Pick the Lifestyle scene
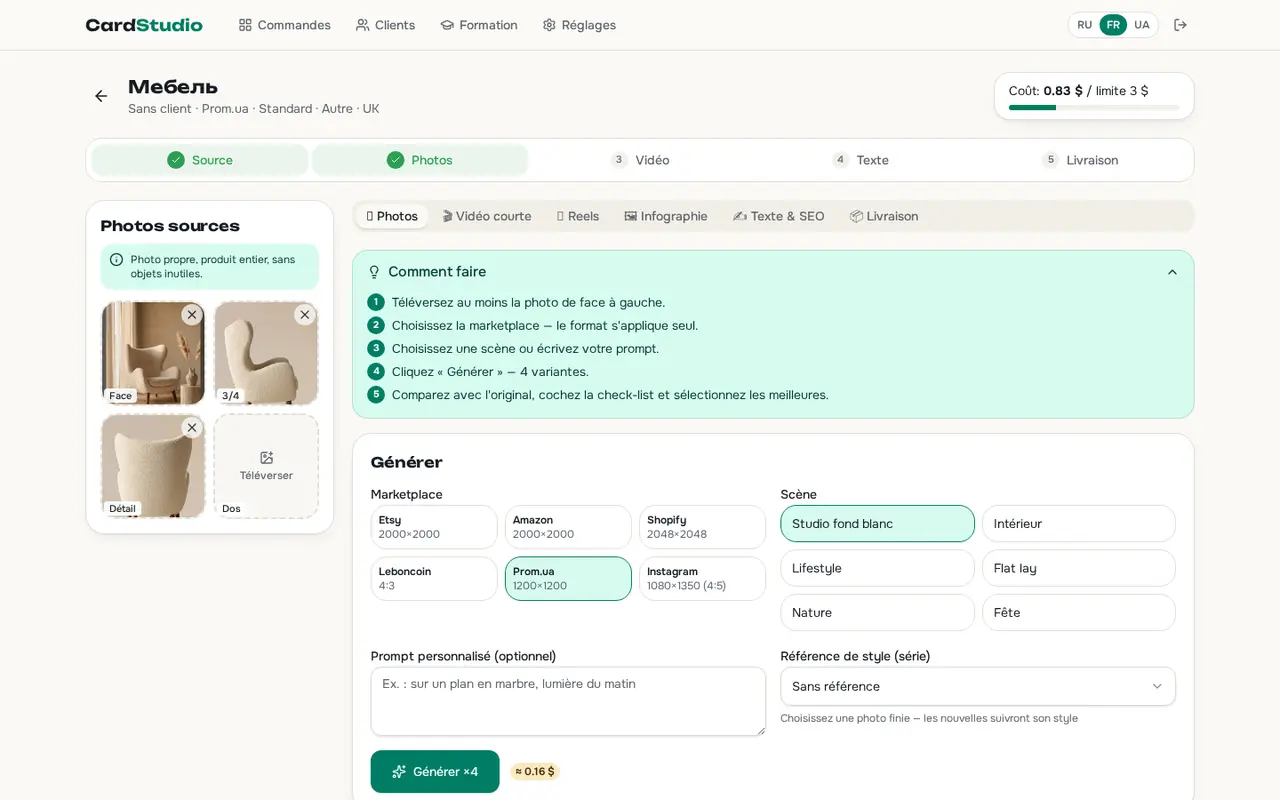The height and width of the screenshot is (800, 1280). tap(877, 568)
